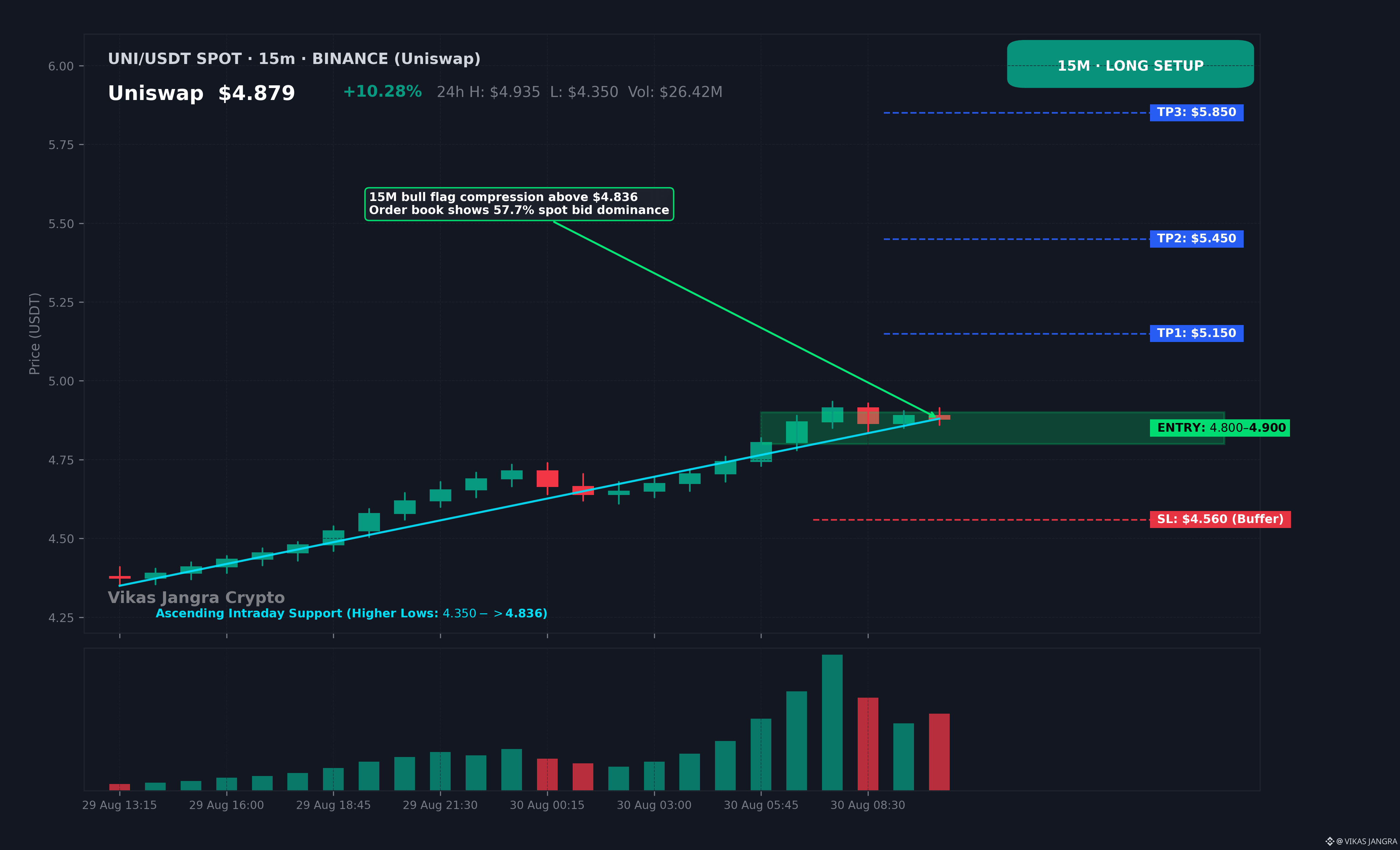Viewport: 1400px width, 850px height.
Task: Click the L: $4.350 low value
Action: click(x=584, y=92)
